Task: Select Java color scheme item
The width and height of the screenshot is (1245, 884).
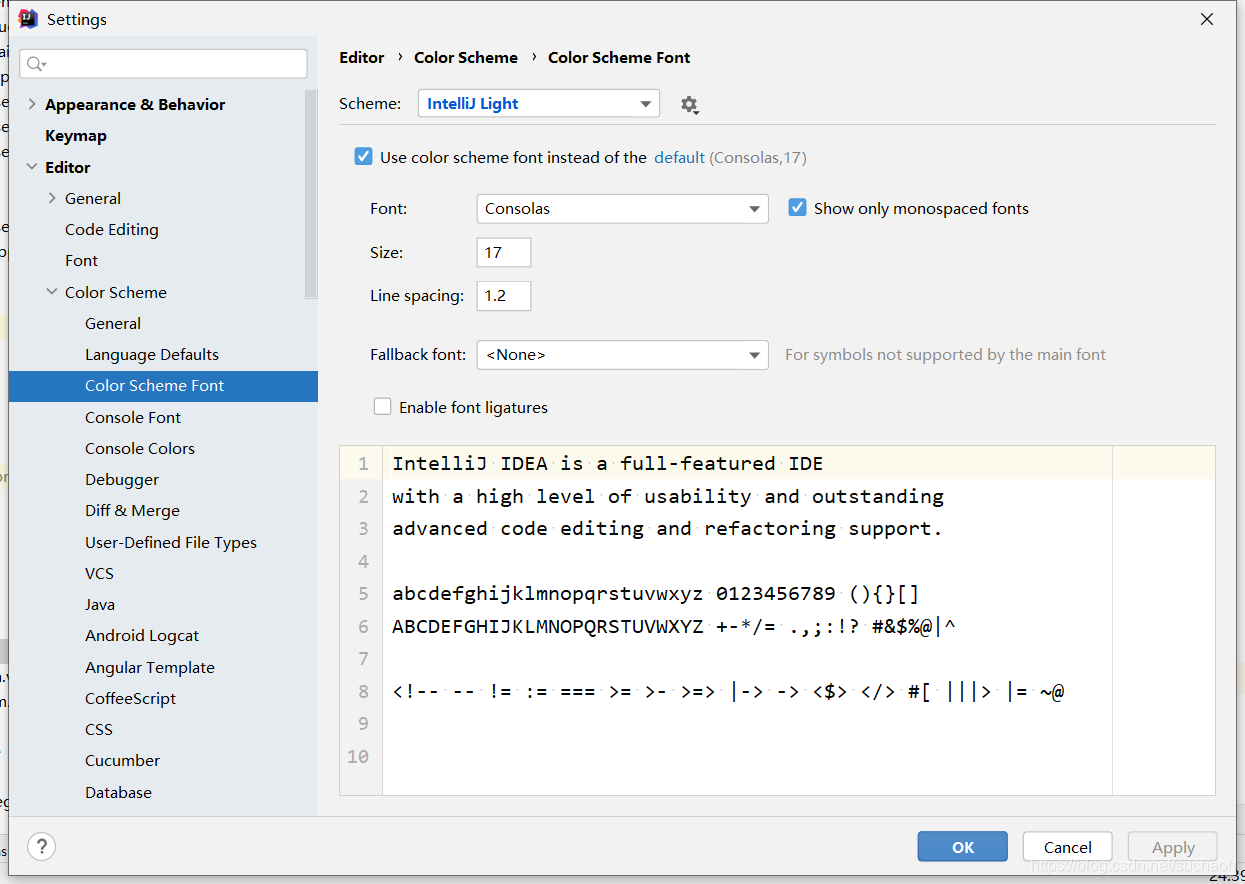Action: (x=100, y=605)
